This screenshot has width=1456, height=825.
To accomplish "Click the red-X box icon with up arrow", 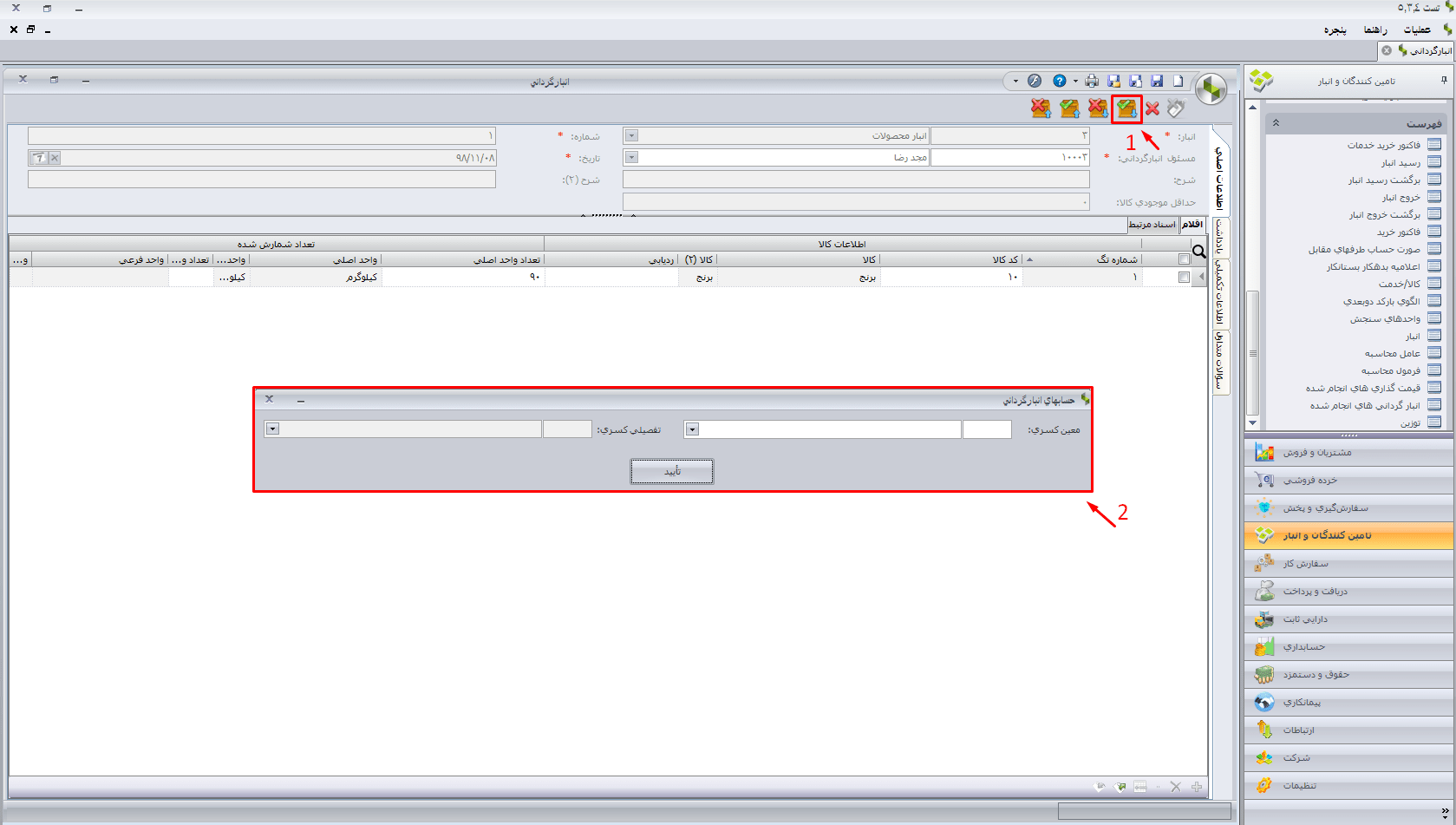I will click(x=1041, y=108).
